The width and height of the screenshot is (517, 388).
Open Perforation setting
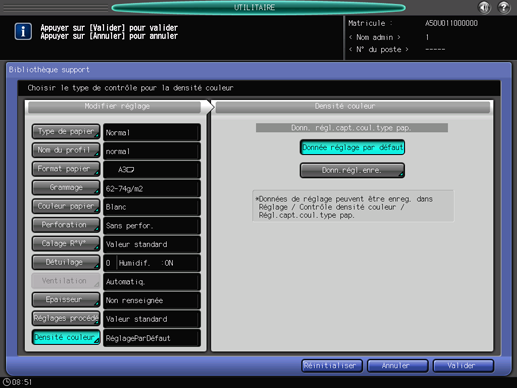66,225
